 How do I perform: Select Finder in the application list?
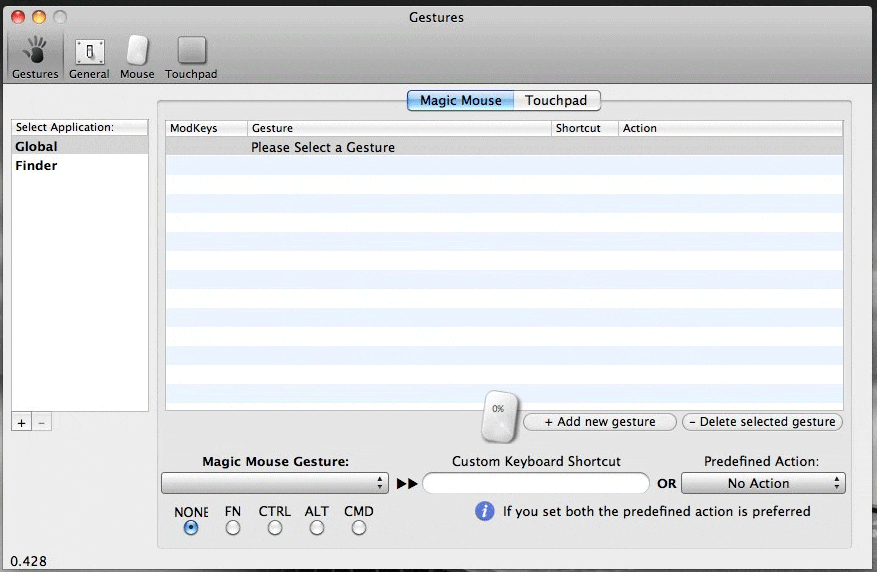pyautogui.click(x=37, y=166)
